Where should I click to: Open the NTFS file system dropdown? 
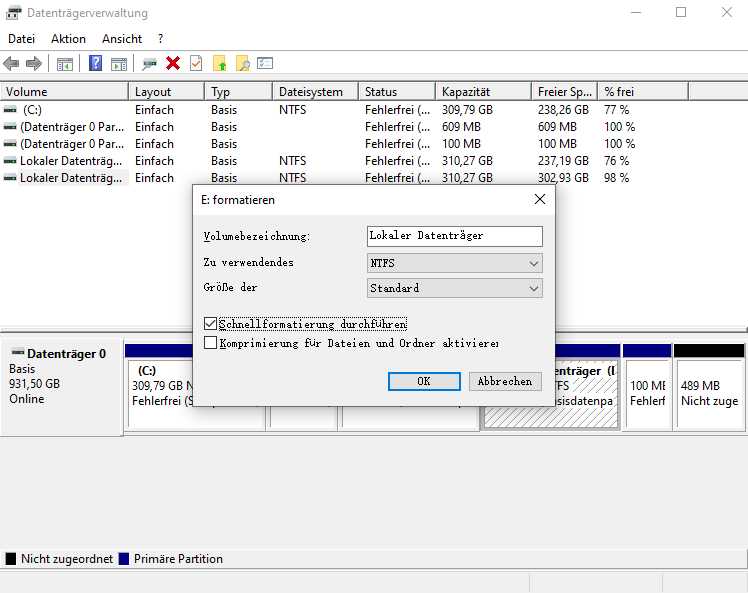[455, 263]
